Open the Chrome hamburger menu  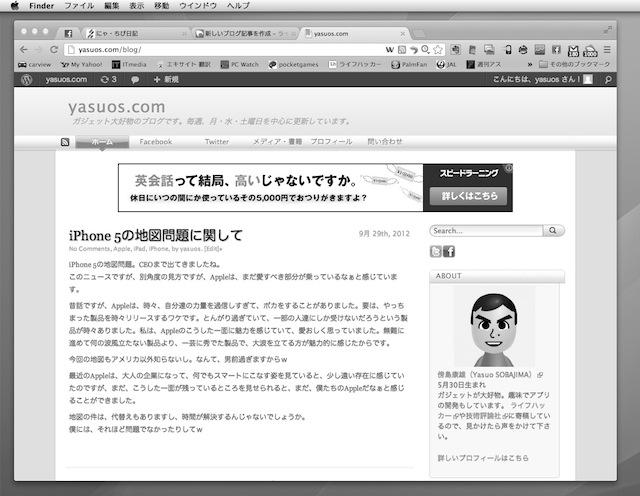607,49
